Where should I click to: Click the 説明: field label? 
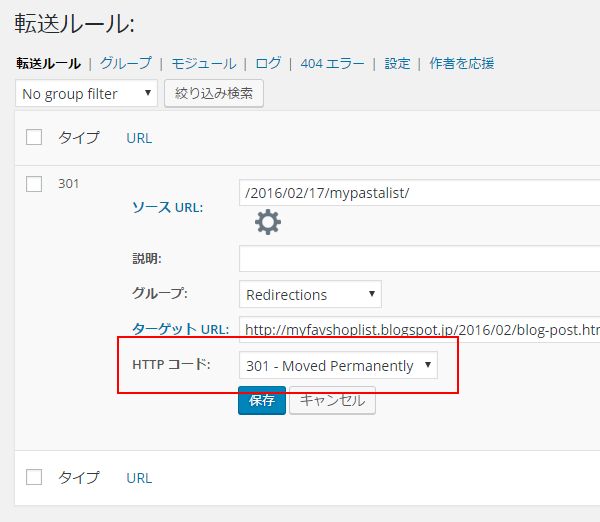(x=147, y=259)
